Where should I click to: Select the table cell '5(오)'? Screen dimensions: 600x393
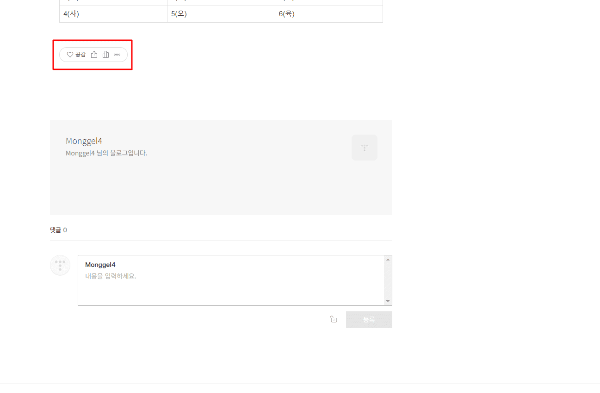pyautogui.click(x=221, y=14)
